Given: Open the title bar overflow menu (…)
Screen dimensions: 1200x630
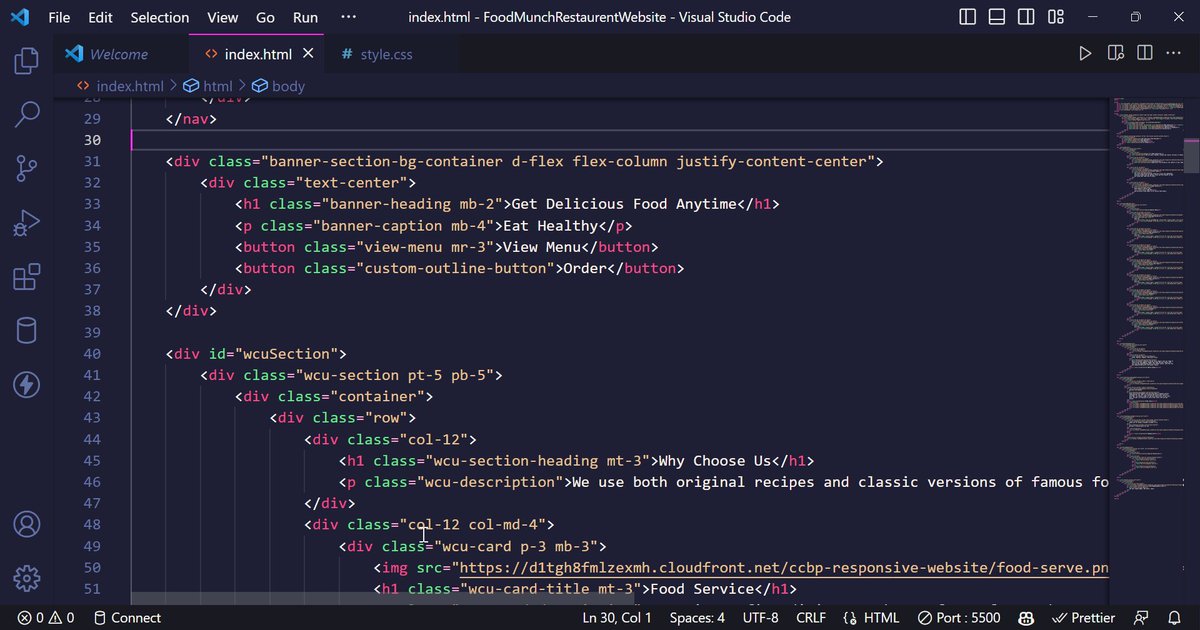Looking at the screenshot, I should click(348, 17).
